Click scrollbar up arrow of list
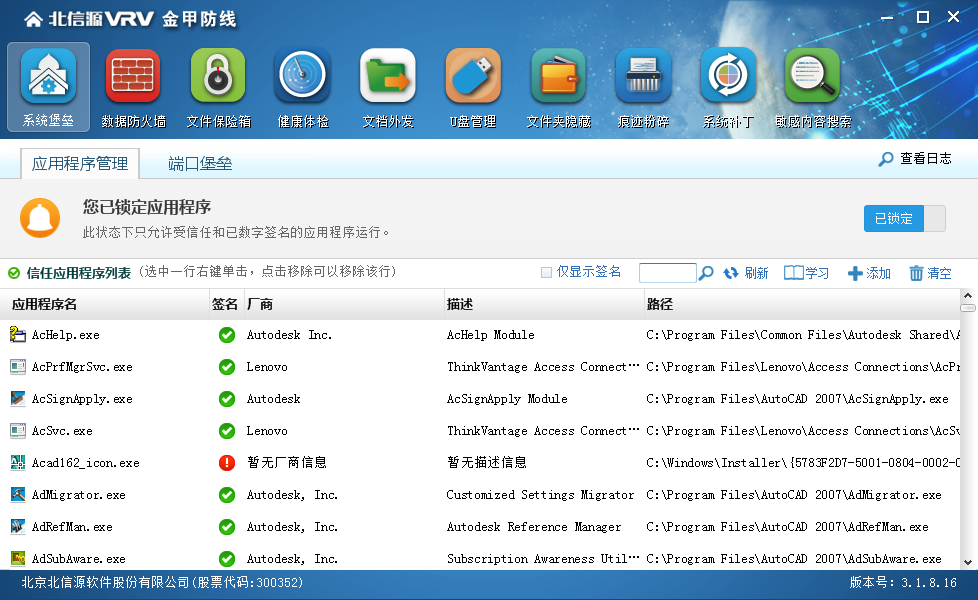The width and height of the screenshot is (978, 600). click(x=968, y=296)
